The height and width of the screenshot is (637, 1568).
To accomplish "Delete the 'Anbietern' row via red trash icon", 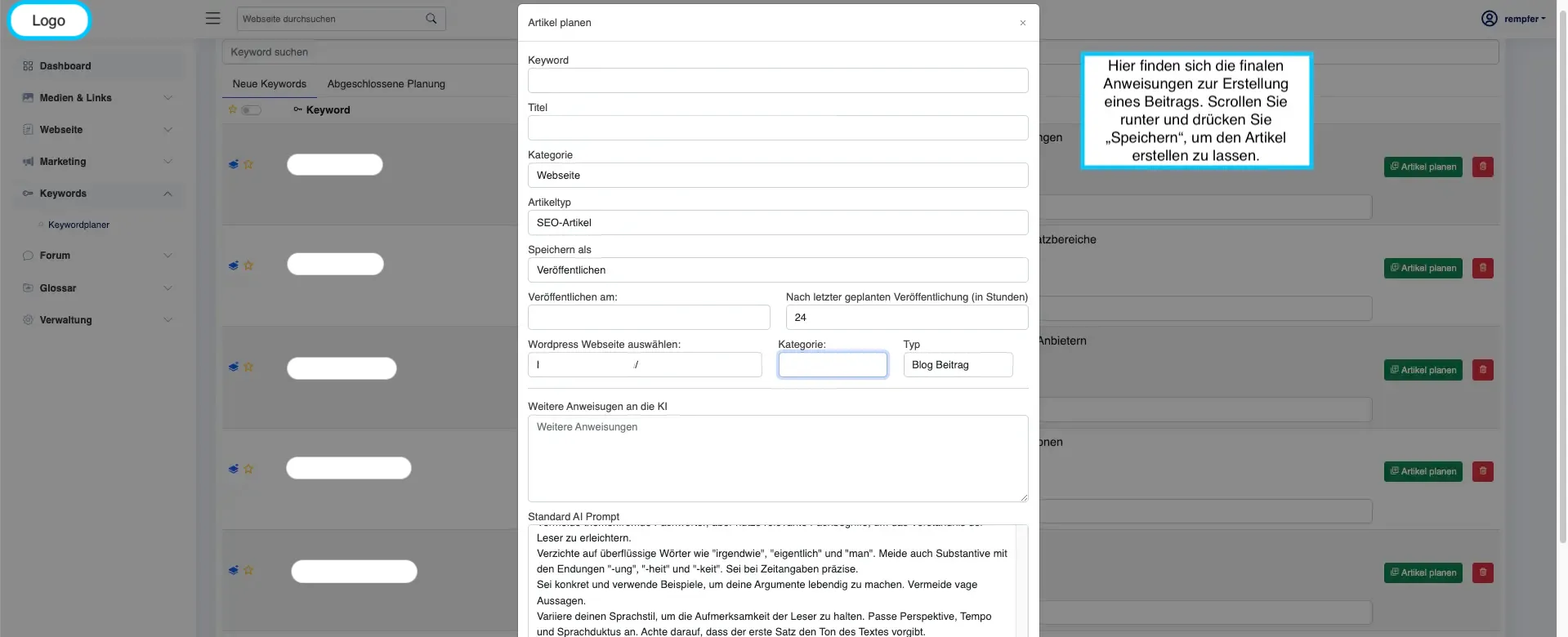I will click(x=1482, y=370).
